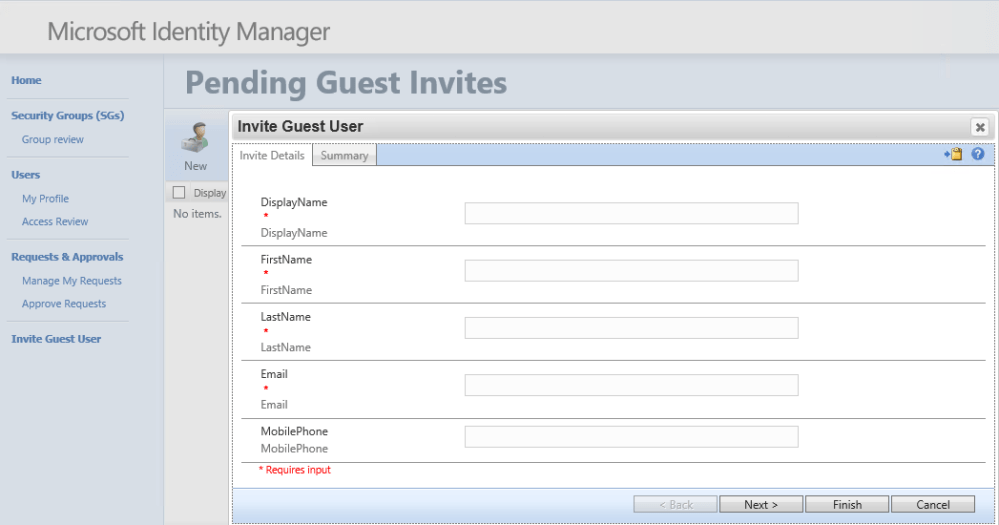Go to Home in the sidebar
Screen dimensions: 999x525
(x=27, y=80)
